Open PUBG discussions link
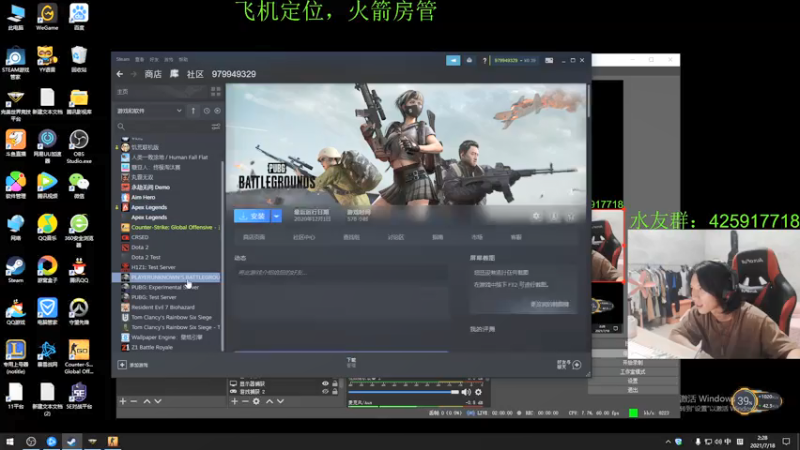 coord(396,237)
